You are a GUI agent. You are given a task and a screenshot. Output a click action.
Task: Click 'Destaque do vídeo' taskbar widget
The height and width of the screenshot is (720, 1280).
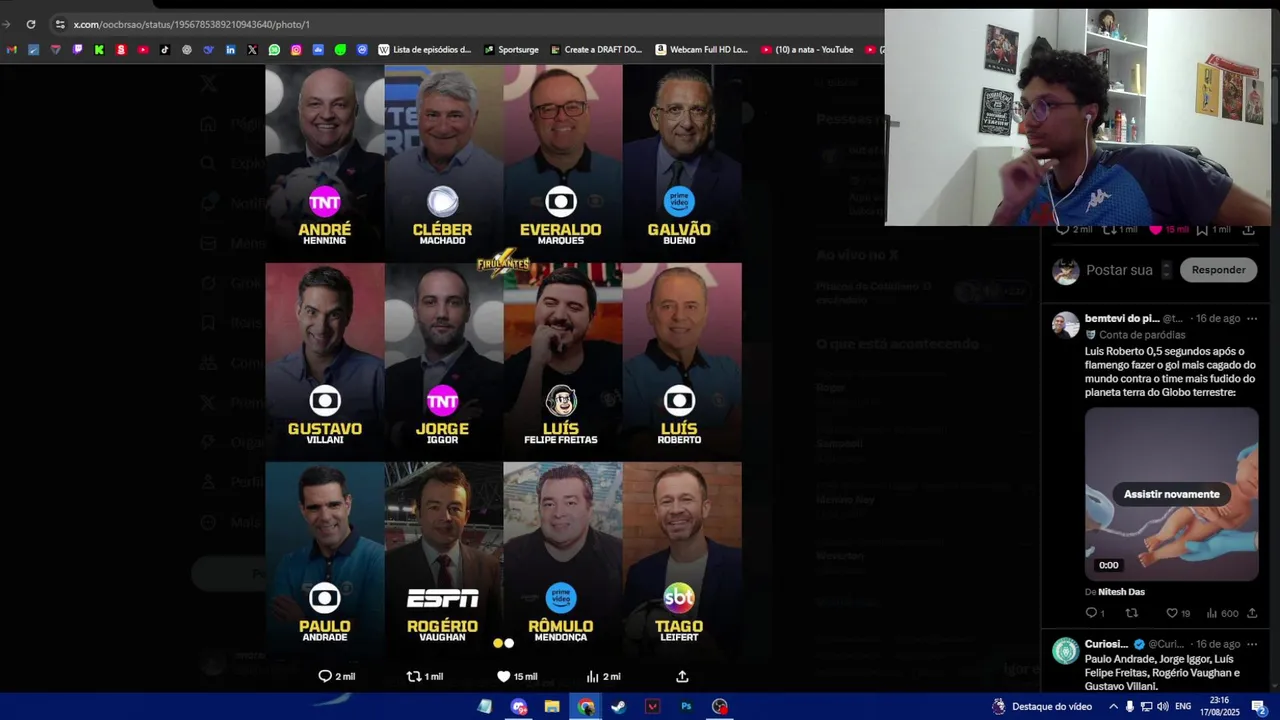(1040, 707)
